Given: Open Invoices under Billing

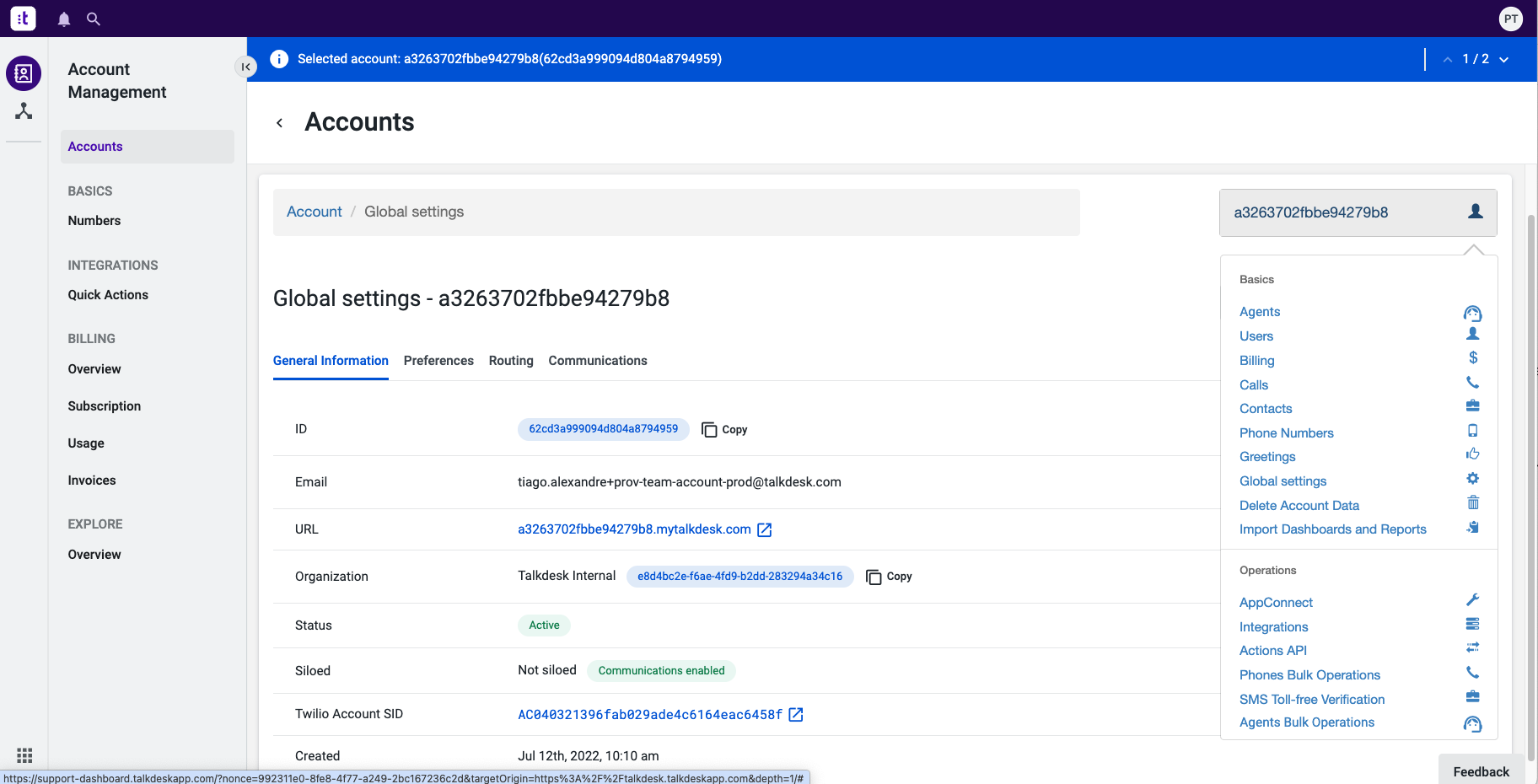Looking at the screenshot, I should coord(92,481).
